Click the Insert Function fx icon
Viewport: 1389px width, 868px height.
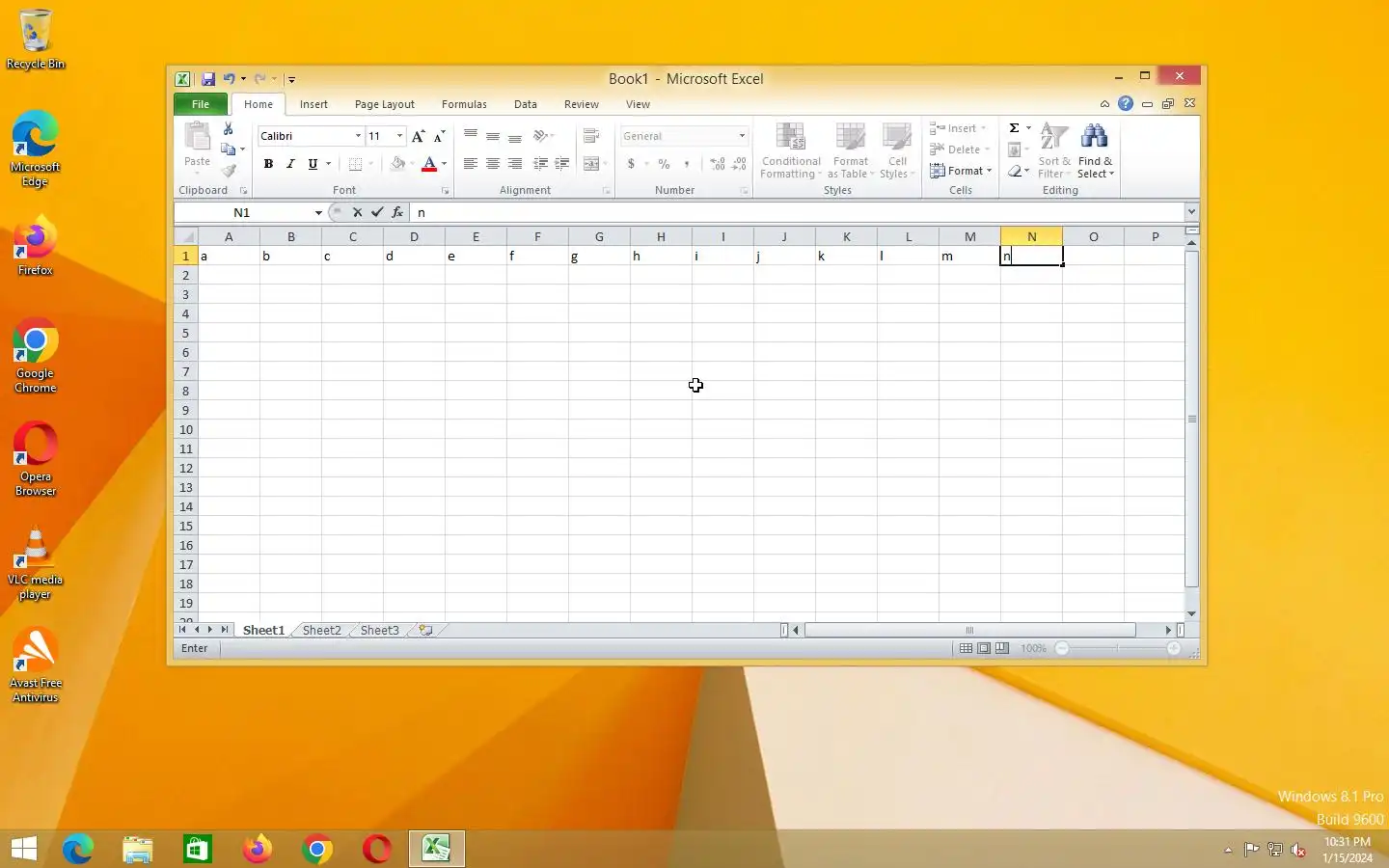(x=397, y=212)
